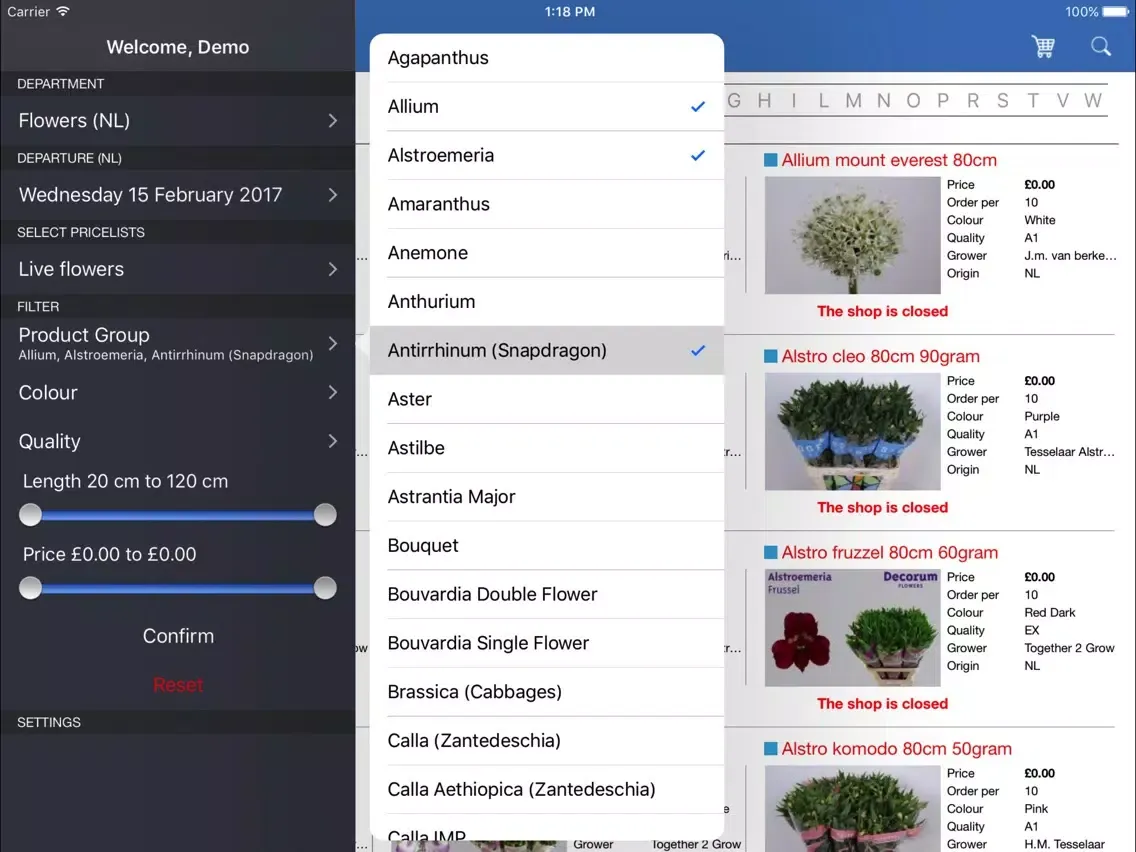The image size is (1136, 852).
Task: Click the blue square beside Alstro fruzzel
Action: pos(771,553)
